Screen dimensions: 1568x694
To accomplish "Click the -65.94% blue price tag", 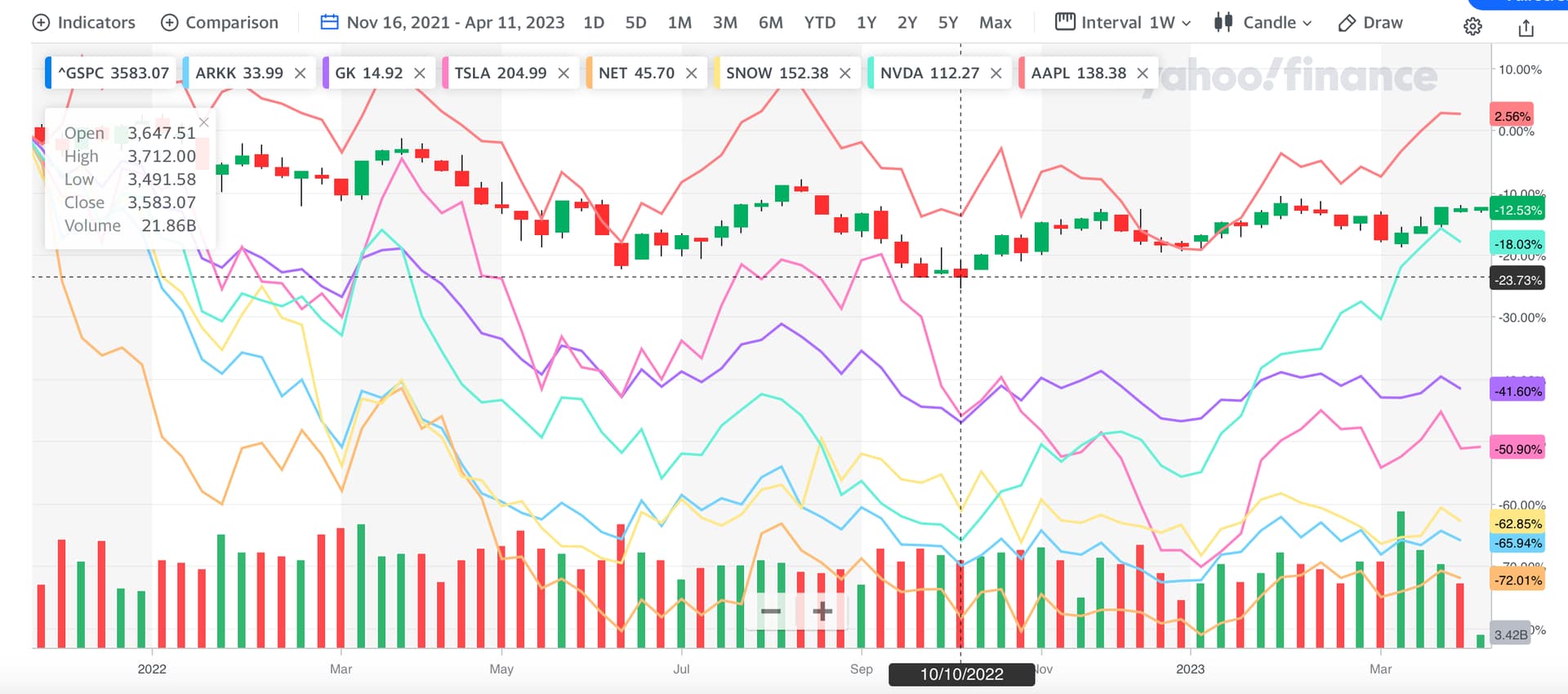I will pos(1517,543).
